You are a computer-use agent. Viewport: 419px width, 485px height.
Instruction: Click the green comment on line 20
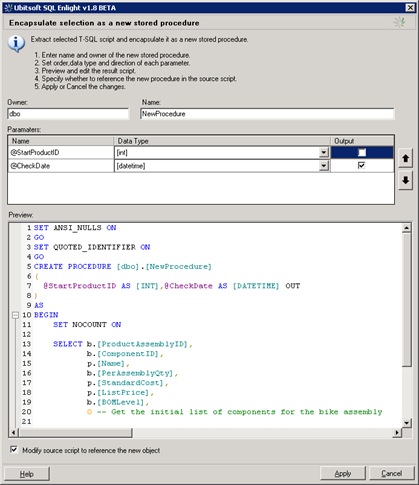point(239,412)
